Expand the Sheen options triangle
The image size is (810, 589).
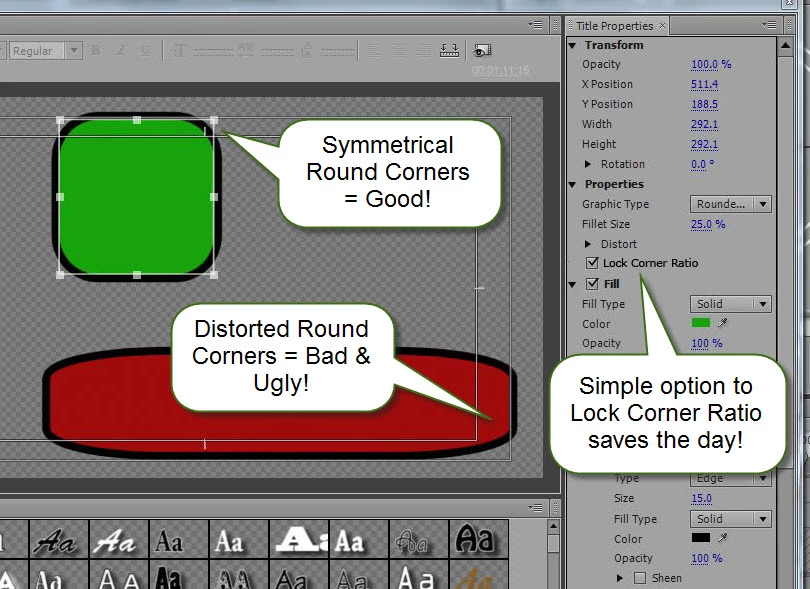click(x=620, y=578)
